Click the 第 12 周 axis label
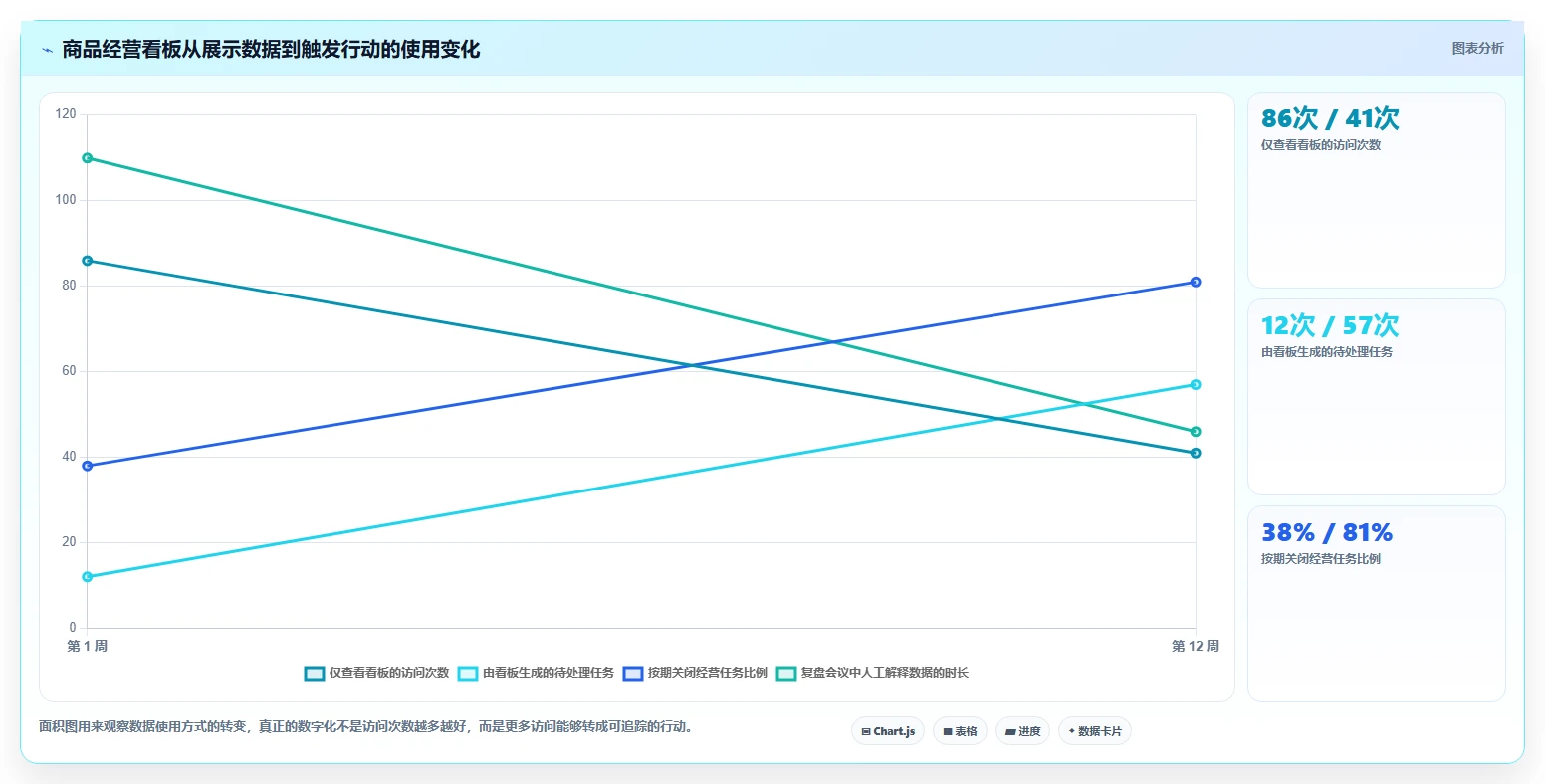This screenshot has width=1545, height=784. click(x=1196, y=647)
